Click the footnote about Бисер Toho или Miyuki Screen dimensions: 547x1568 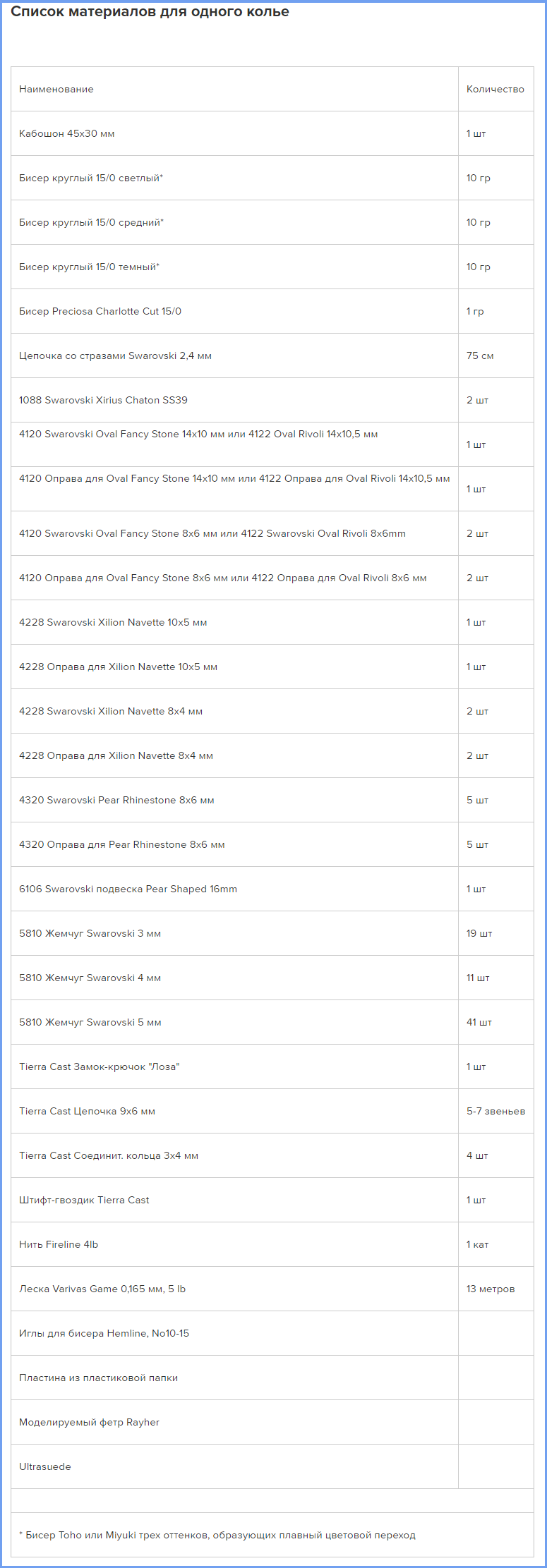[x=217, y=1536]
